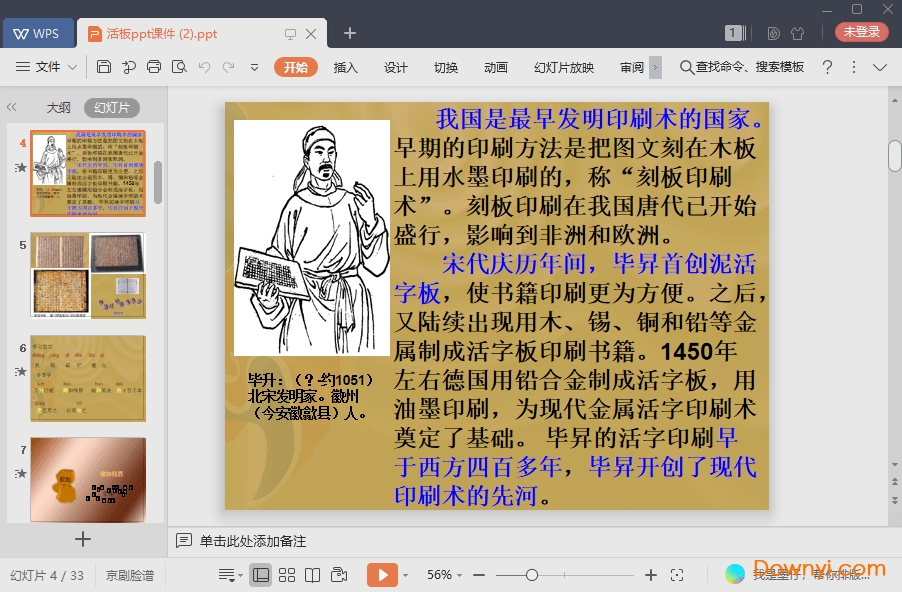Image resolution: width=902 pixels, height=592 pixels.
Task: Switch to slide sorter view icon
Action: (286, 575)
